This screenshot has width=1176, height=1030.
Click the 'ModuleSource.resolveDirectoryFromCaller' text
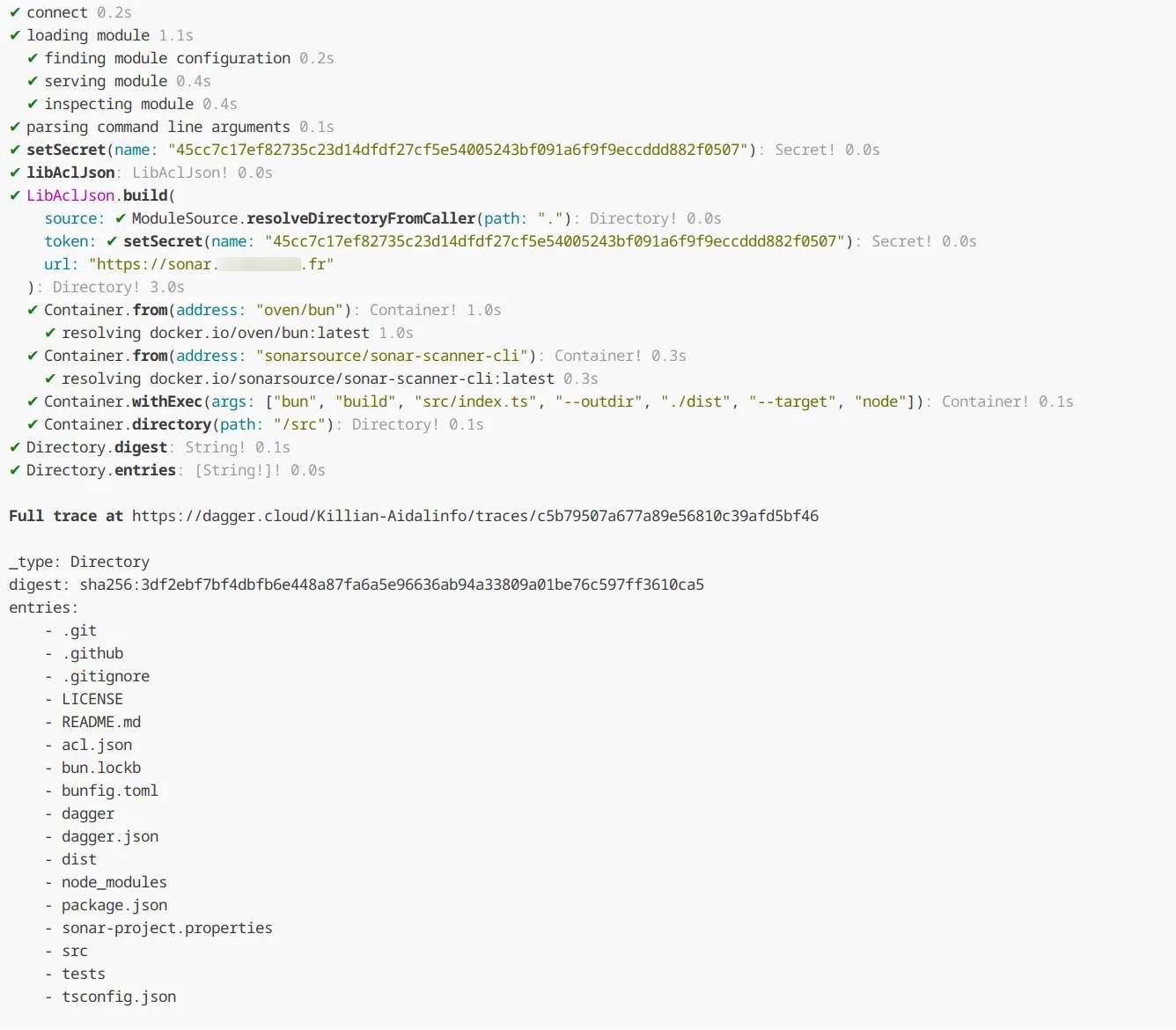(x=304, y=218)
